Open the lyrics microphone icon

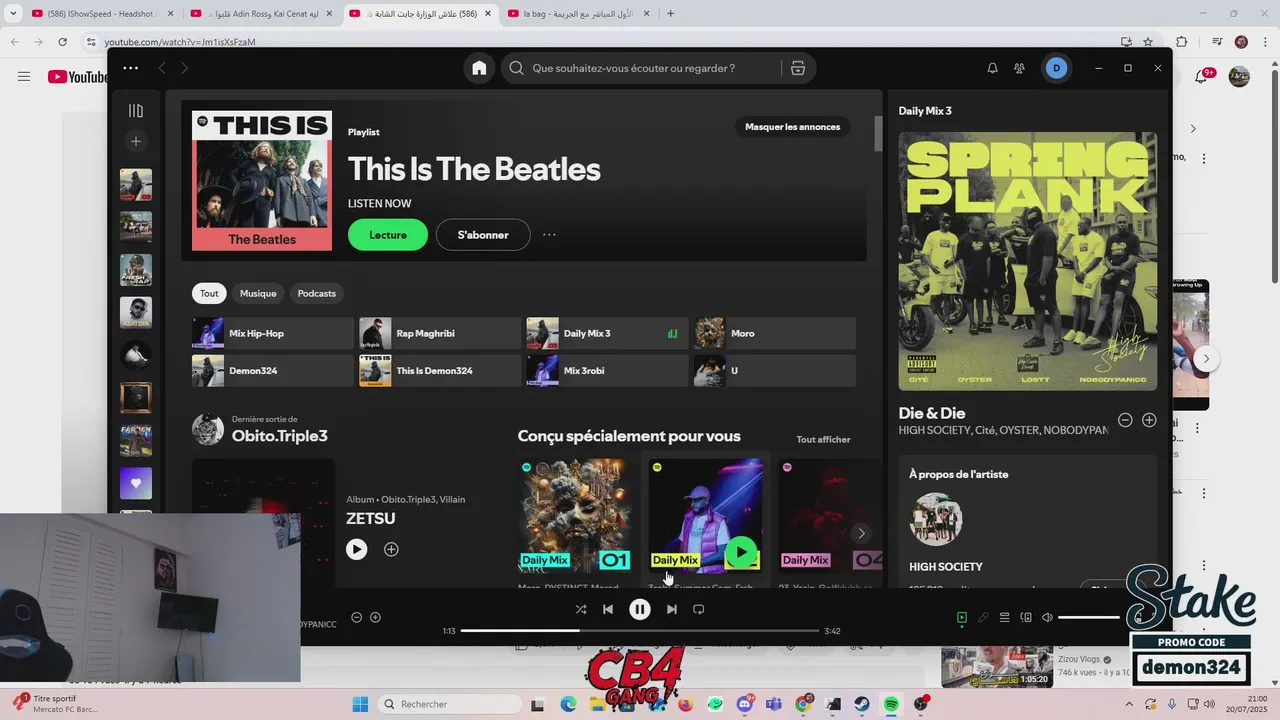coord(983,618)
